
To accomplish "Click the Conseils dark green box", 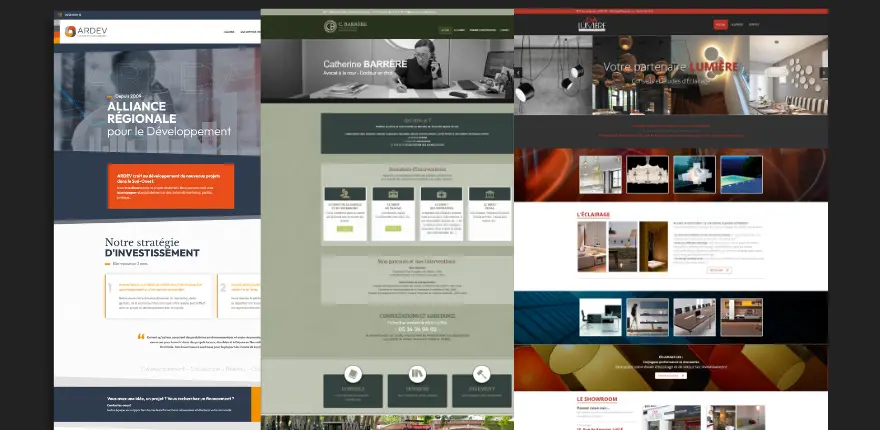I will click(353, 391).
